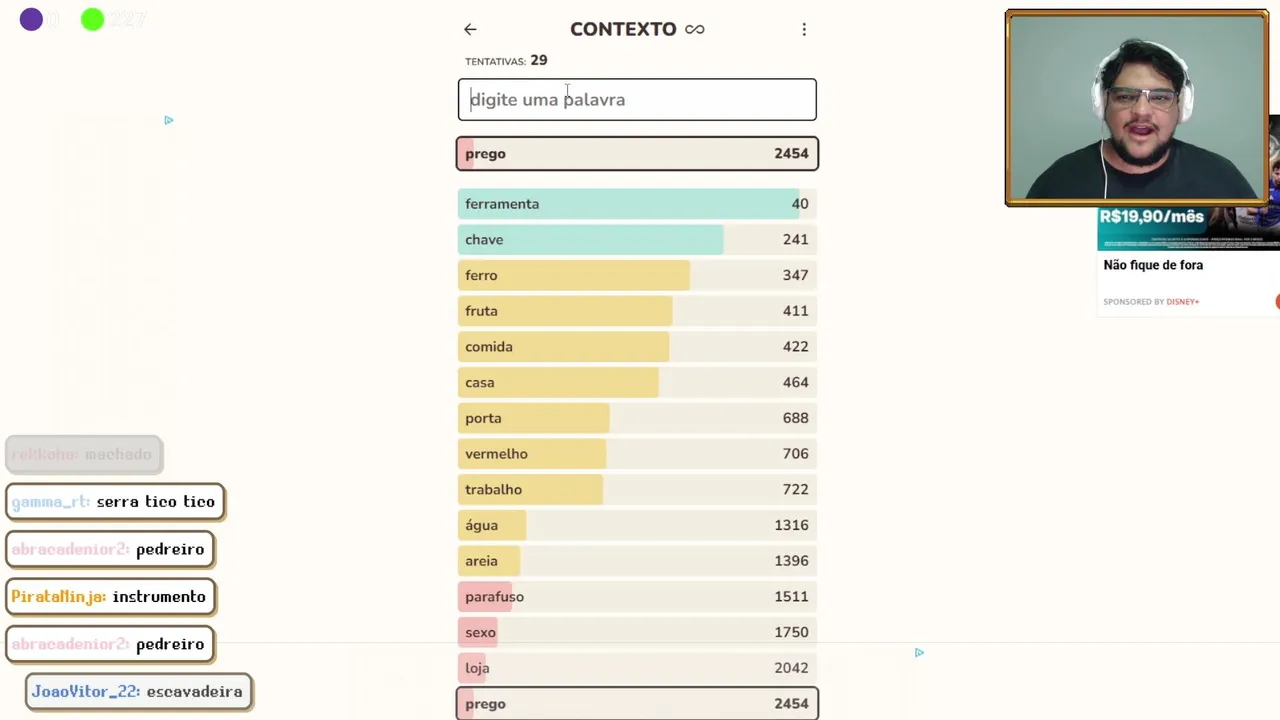Click the "Sponsored by Disney+" label
This screenshot has height=720, width=1280.
coord(1151,301)
